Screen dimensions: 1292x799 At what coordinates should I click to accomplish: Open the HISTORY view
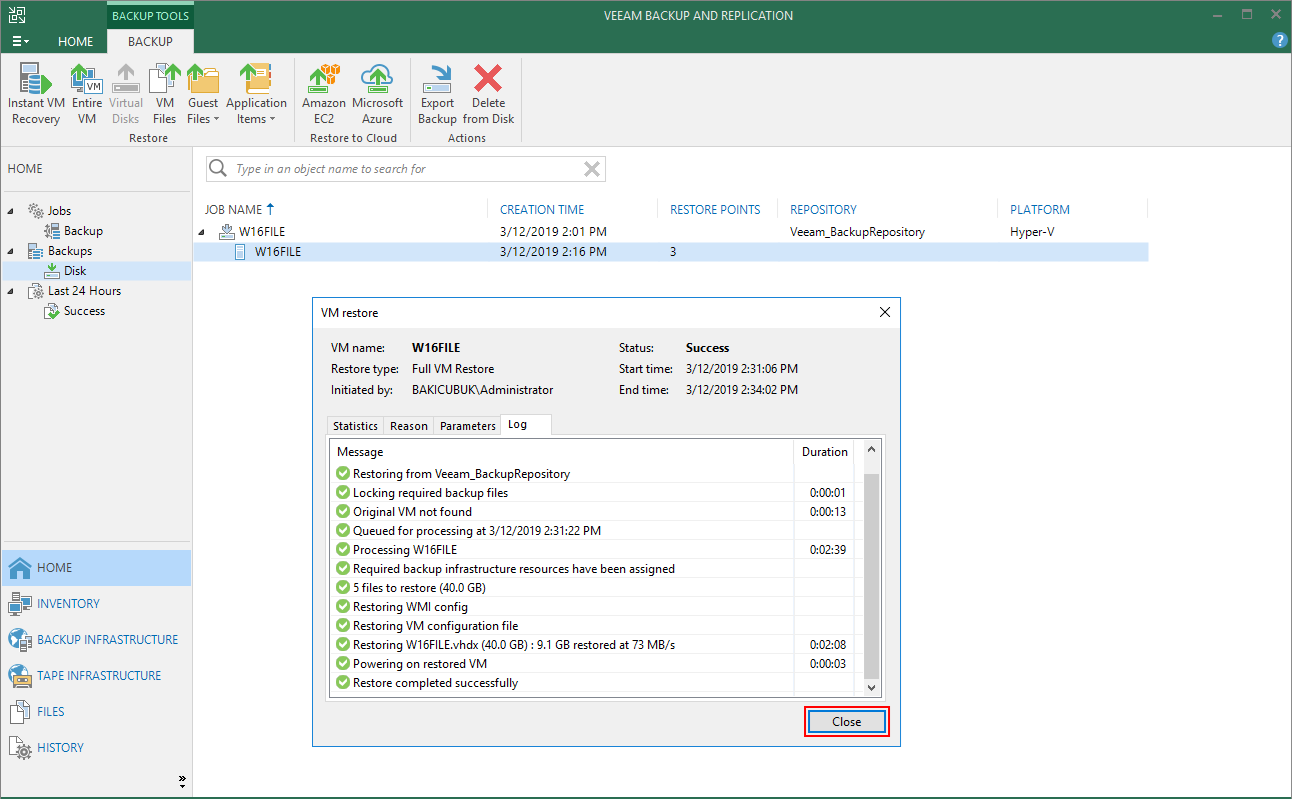pyautogui.click(x=96, y=748)
